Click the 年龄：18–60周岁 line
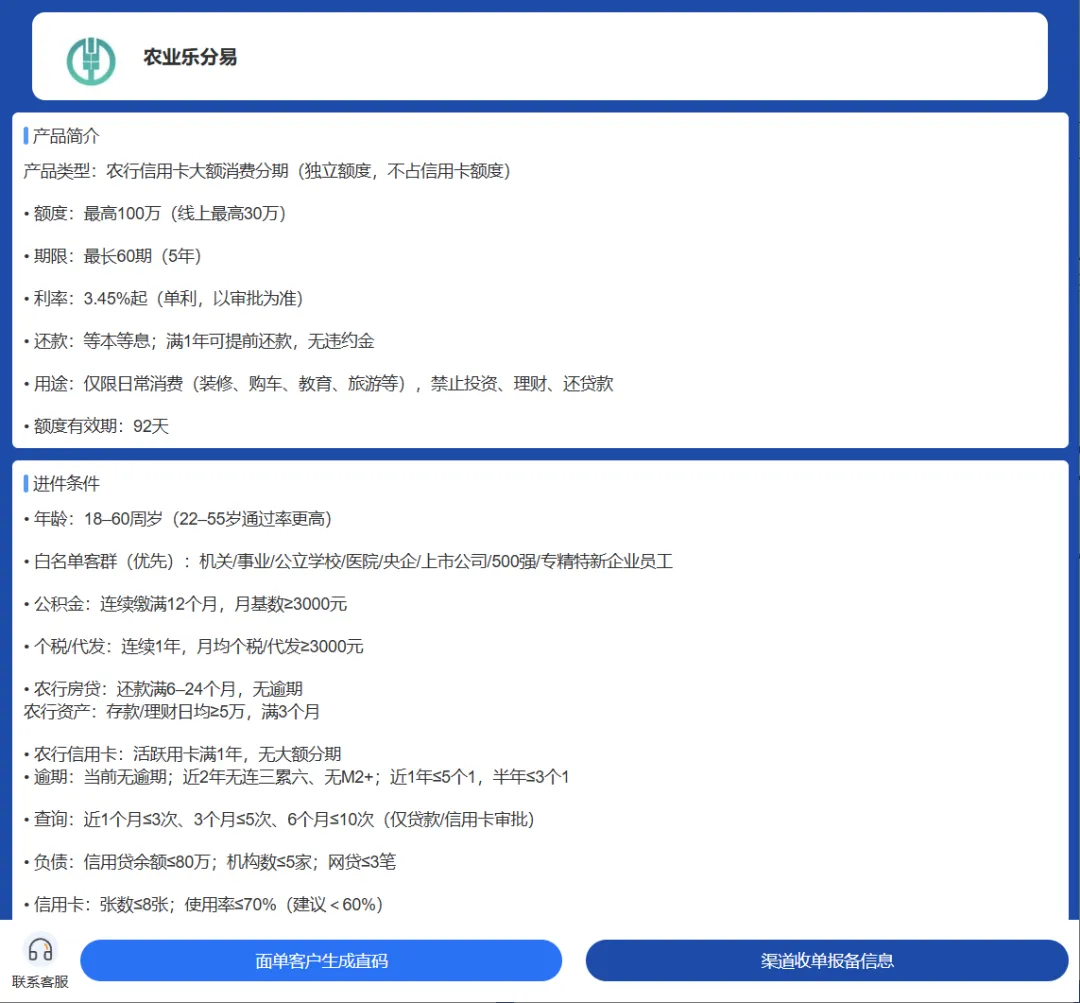Screen dimensions: 1080x1003 tap(178, 519)
